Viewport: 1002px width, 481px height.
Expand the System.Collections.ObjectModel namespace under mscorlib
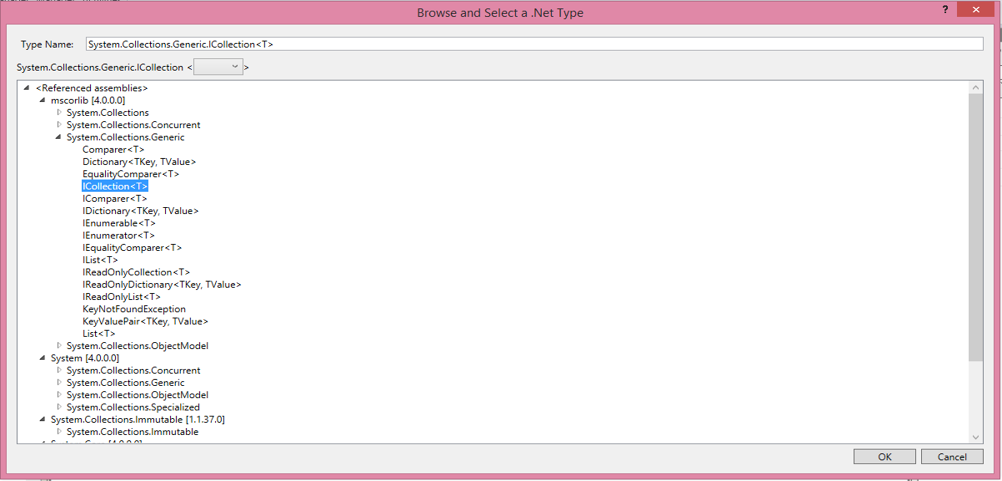point(59,346)
